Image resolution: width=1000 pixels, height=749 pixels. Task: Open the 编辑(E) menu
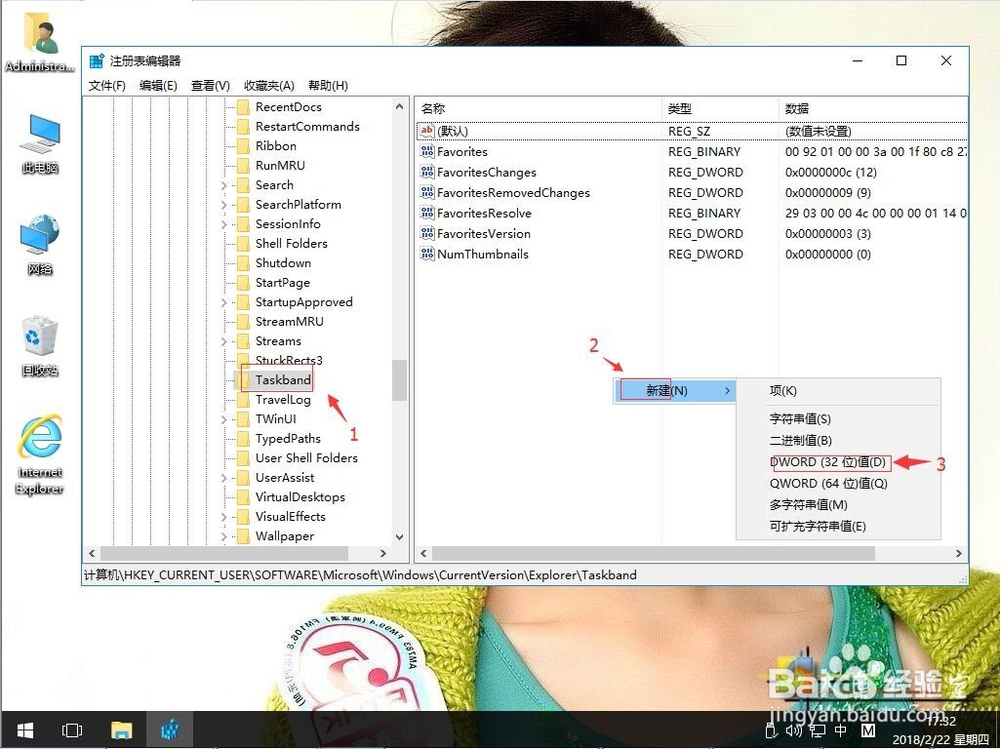tap(158, 85)
